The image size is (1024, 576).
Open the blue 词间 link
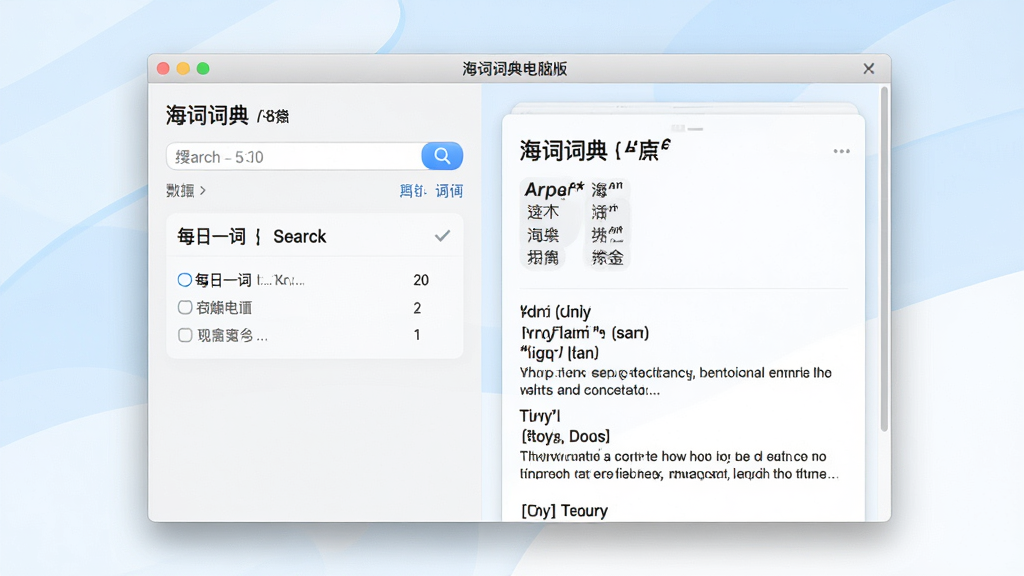(x=449, y=191)
